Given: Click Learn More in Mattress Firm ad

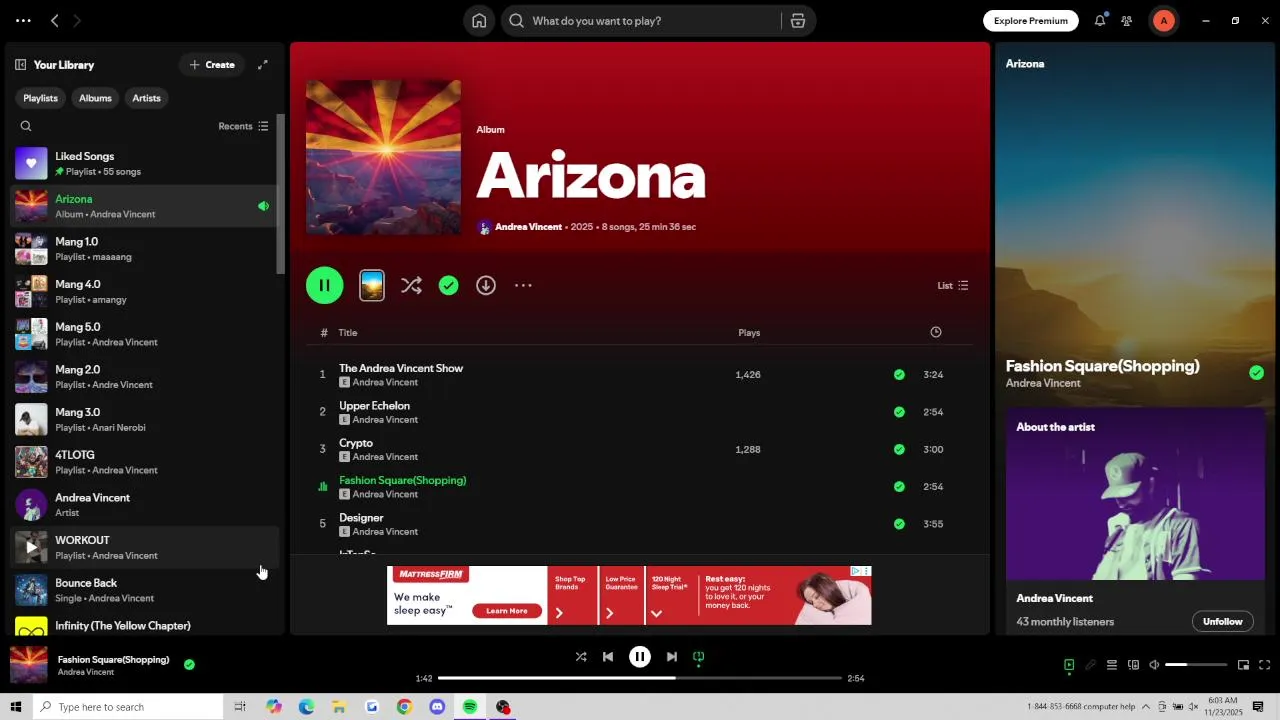Looking at the screenshot, I should (x=507, y=611).
